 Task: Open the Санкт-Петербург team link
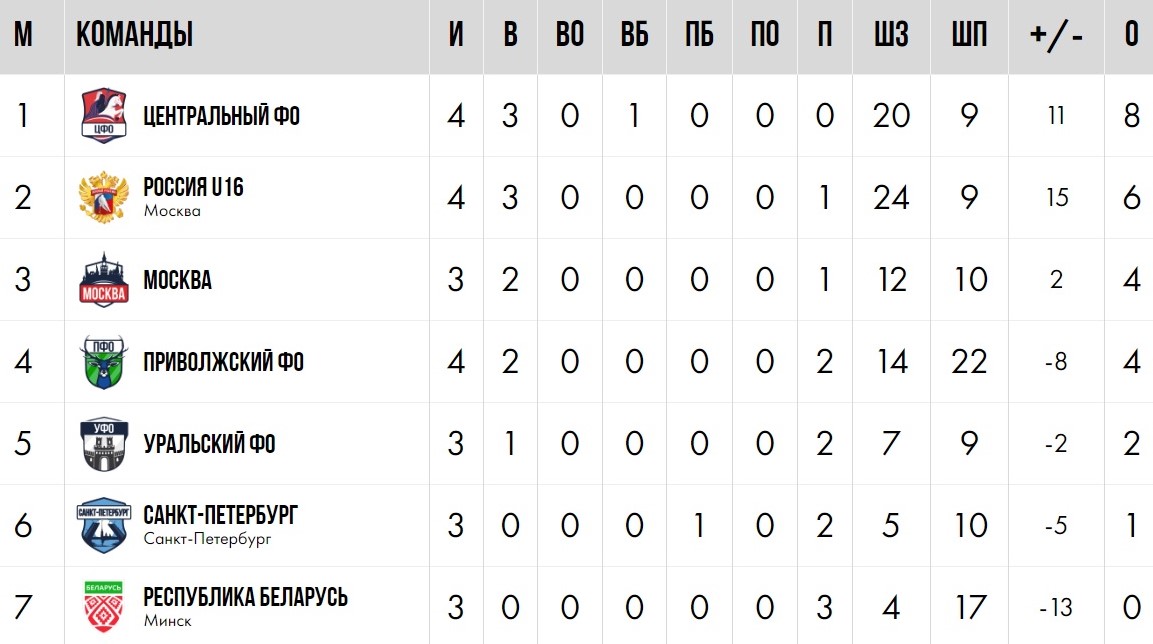220,516
